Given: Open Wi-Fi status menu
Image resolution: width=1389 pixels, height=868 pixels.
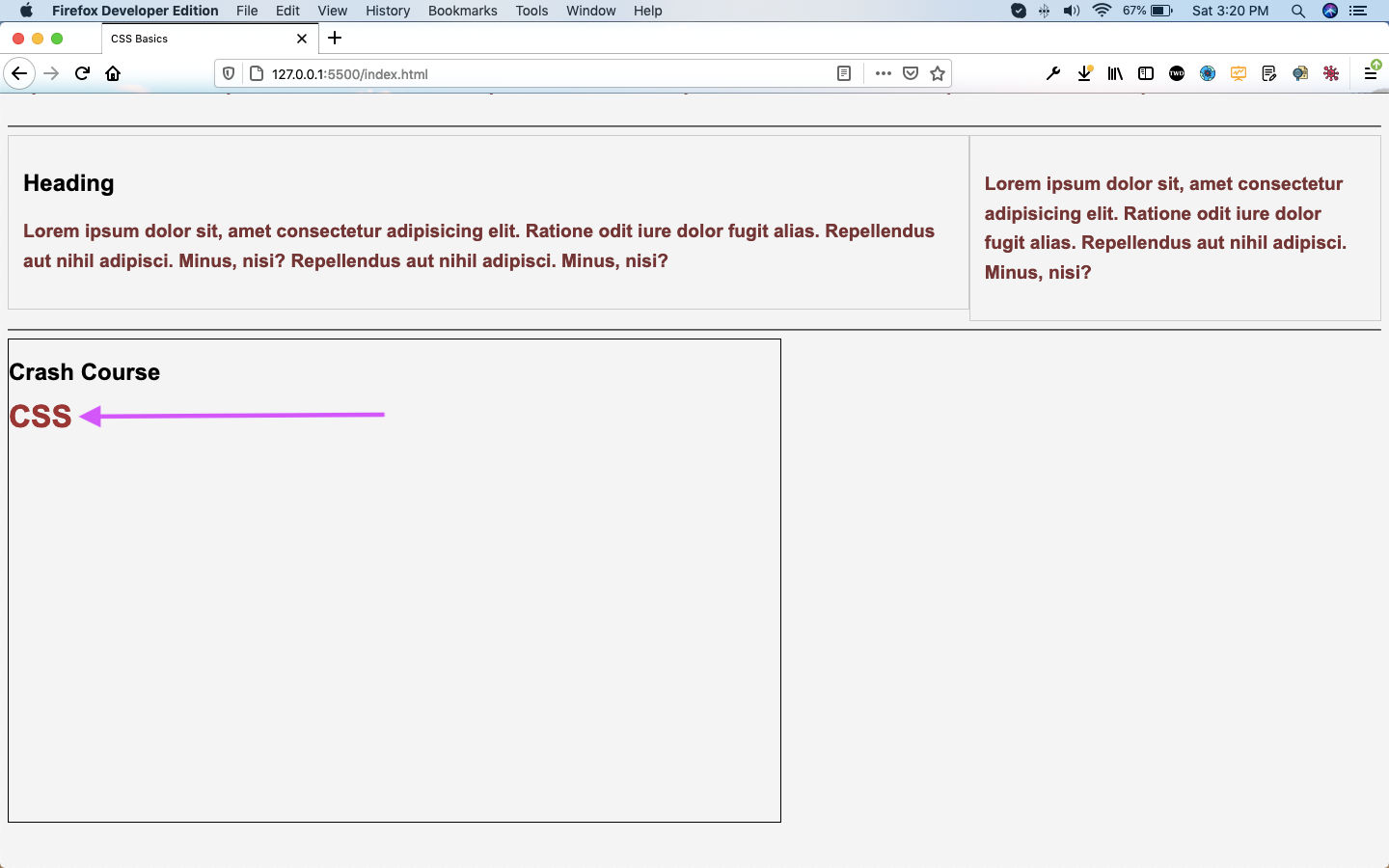Looking at the screenshot, I should (1102, 11).
